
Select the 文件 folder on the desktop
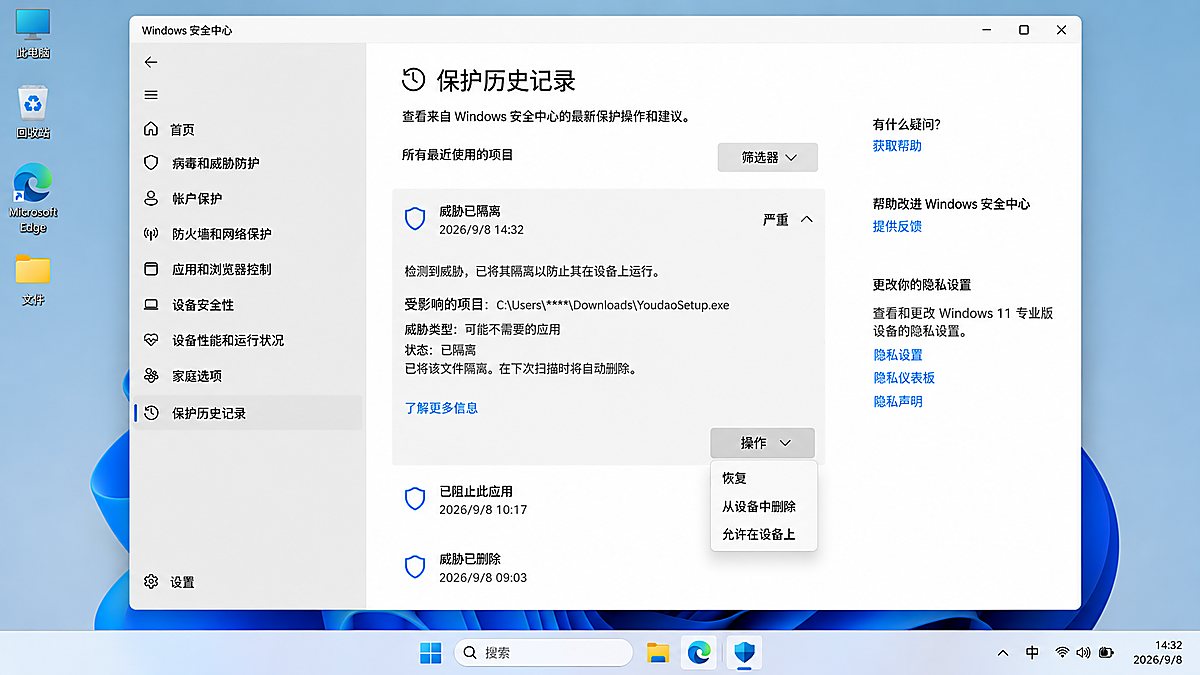click(33, 280)
